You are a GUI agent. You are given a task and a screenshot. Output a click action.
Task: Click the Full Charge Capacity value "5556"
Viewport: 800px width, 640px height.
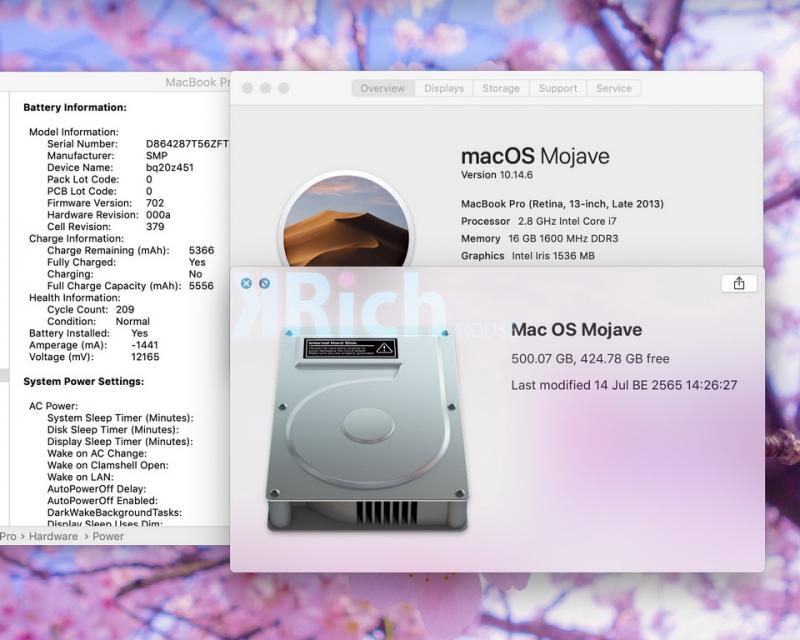[x=202, y=286]
